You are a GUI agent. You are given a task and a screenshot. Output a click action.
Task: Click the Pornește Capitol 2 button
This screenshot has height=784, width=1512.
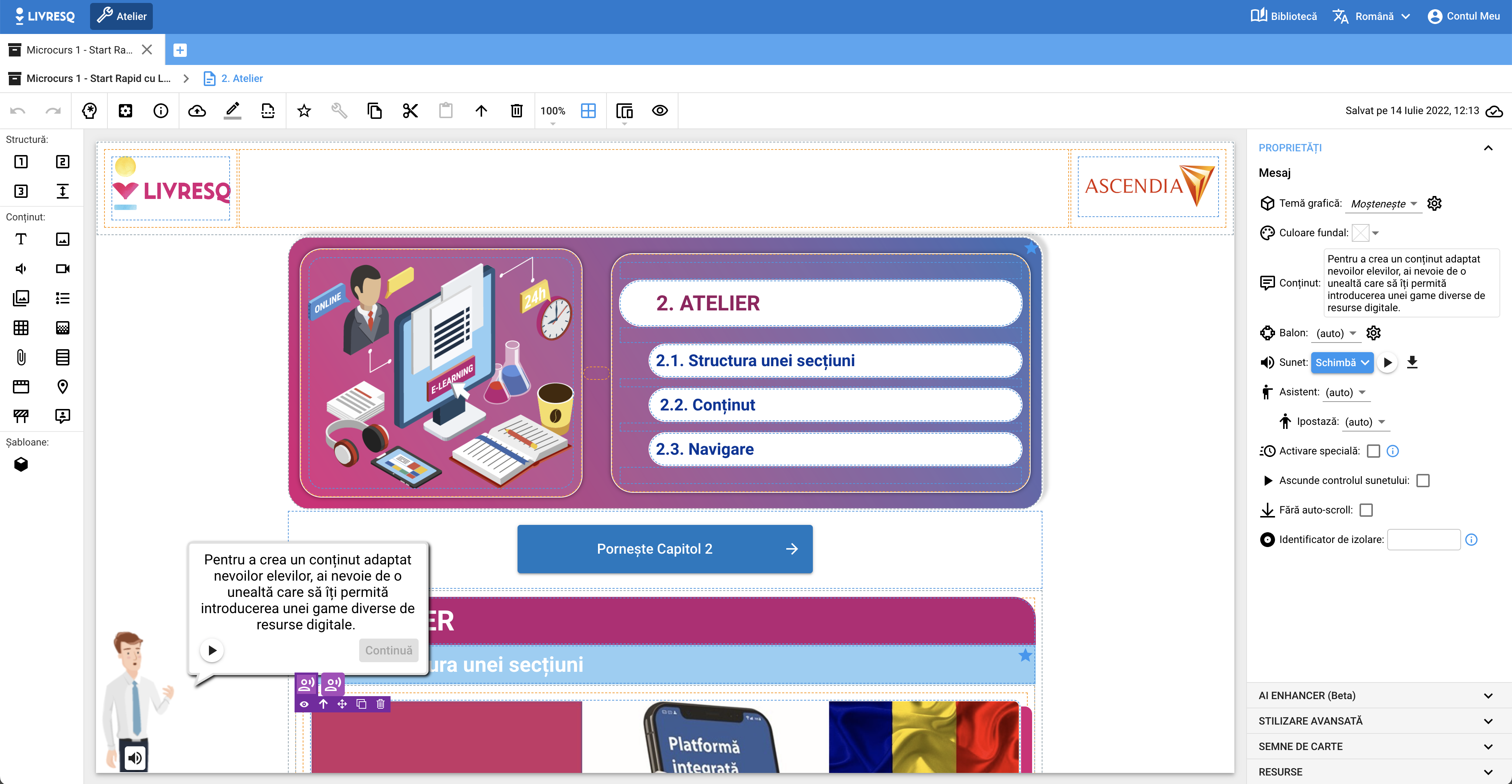664,549
